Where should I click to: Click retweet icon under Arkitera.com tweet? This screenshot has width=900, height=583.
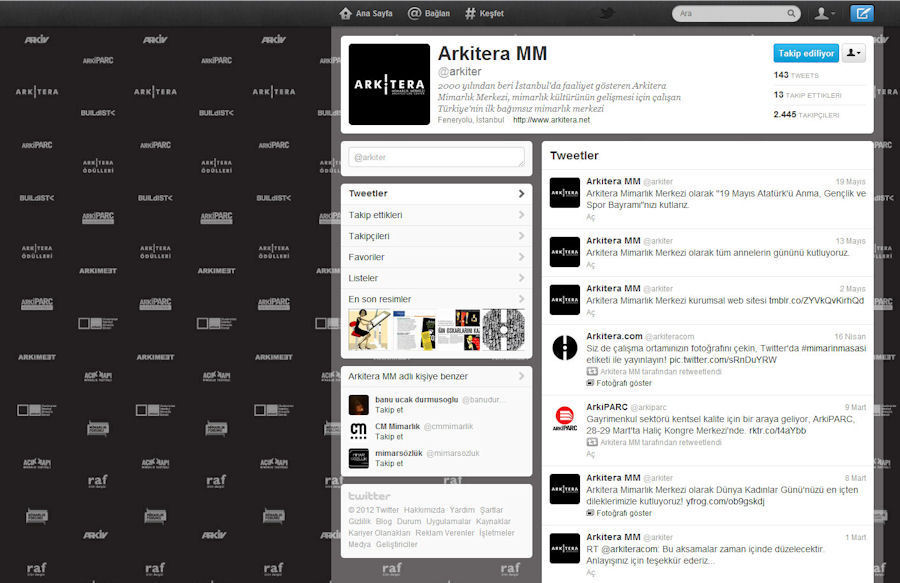pos(592,372)
